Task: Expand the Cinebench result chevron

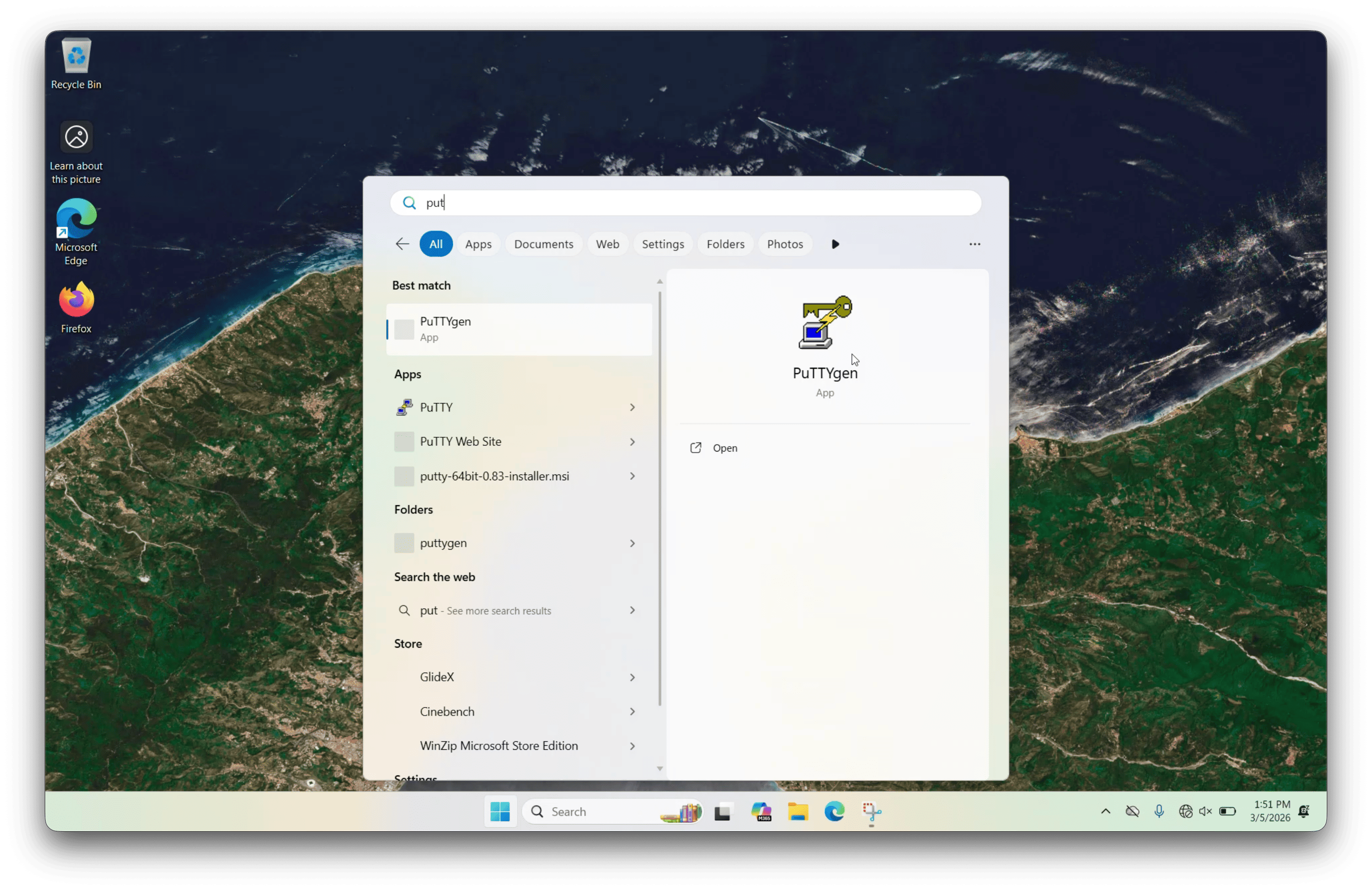Action: tap(632, 712)
